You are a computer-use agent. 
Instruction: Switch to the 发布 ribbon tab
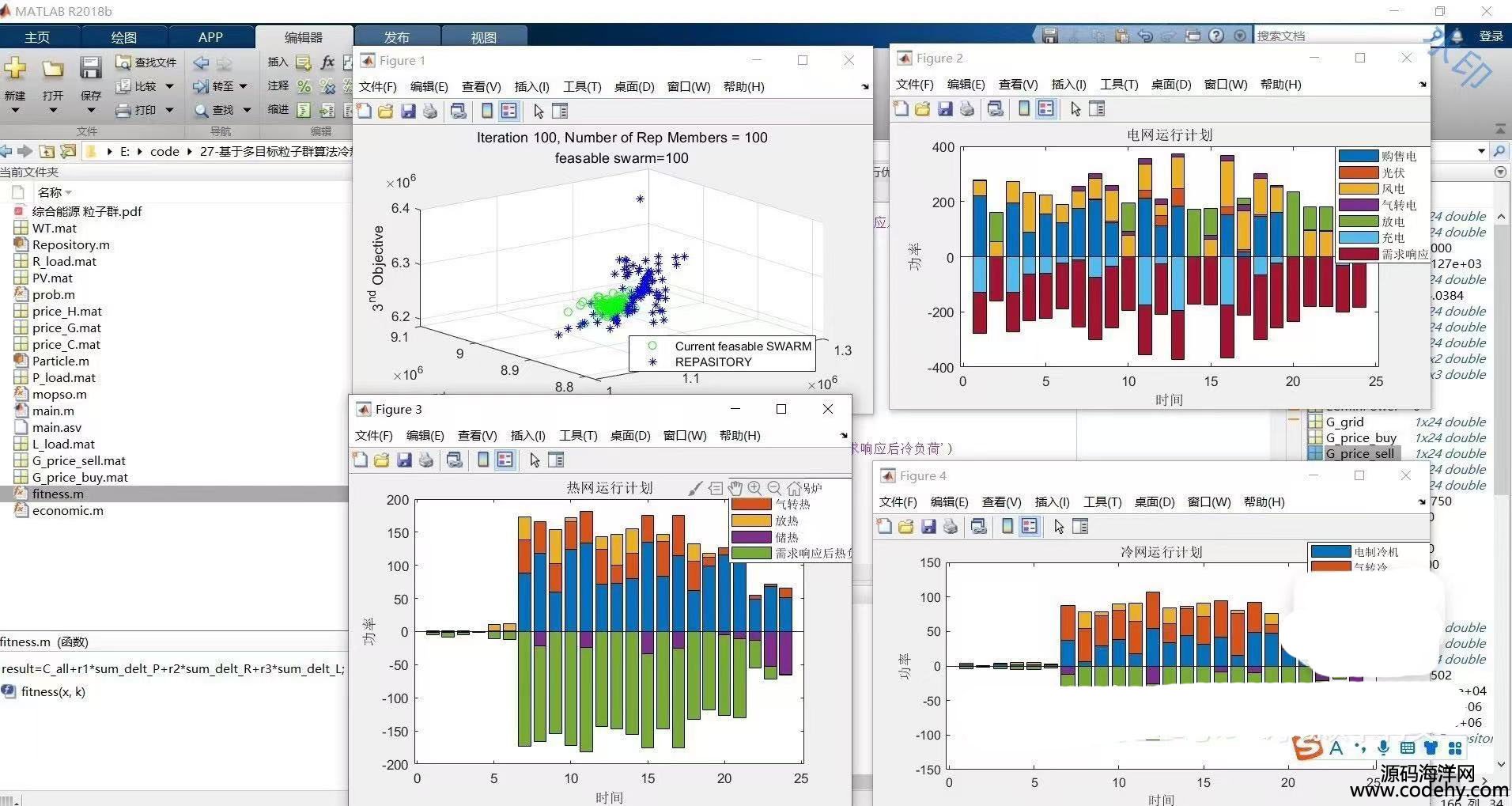pos(396,37)
